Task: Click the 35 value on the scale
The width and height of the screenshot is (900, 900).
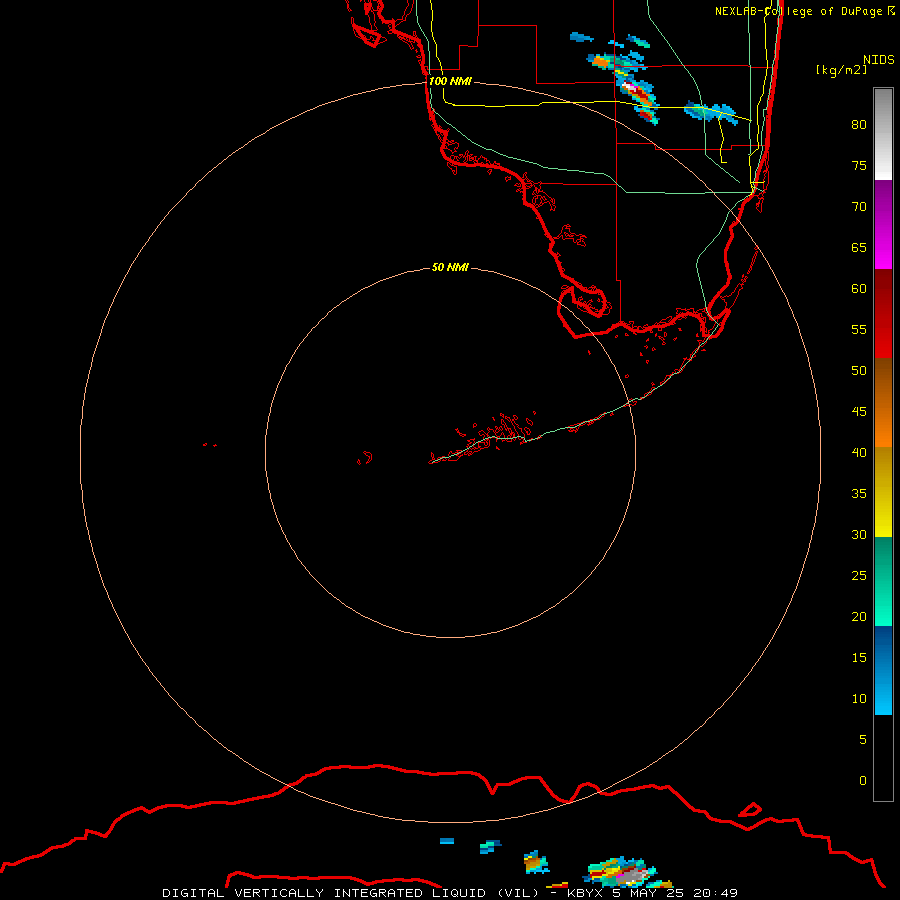Action: (859, 494)
